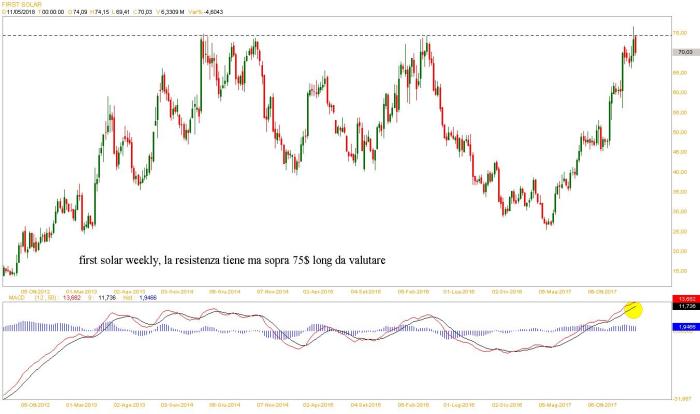Click 02-Dic-2016 on the price chart's date axis
The width and height of the screenshot is (700, 414).
[507, 292]
